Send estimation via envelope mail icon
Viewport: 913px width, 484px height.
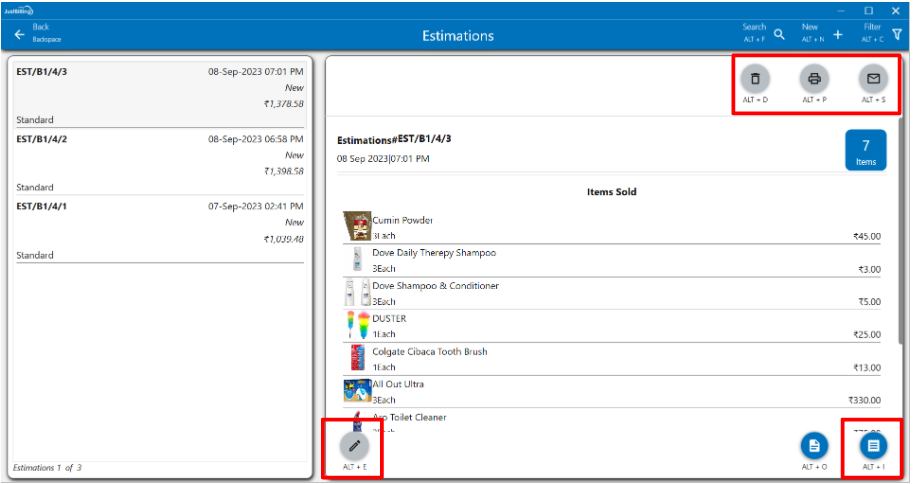tap(873, 79)
